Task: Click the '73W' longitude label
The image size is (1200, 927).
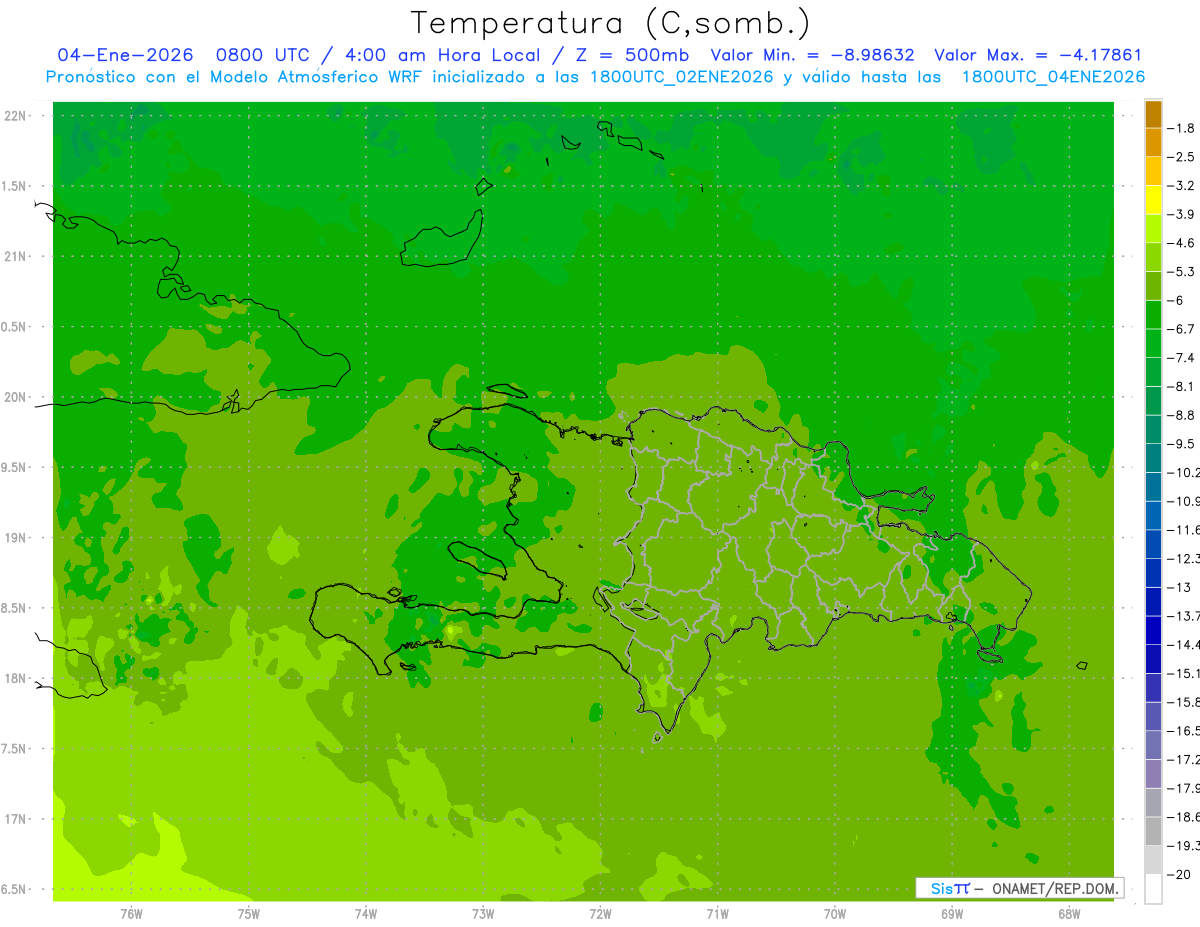Action: click(483, 914)
